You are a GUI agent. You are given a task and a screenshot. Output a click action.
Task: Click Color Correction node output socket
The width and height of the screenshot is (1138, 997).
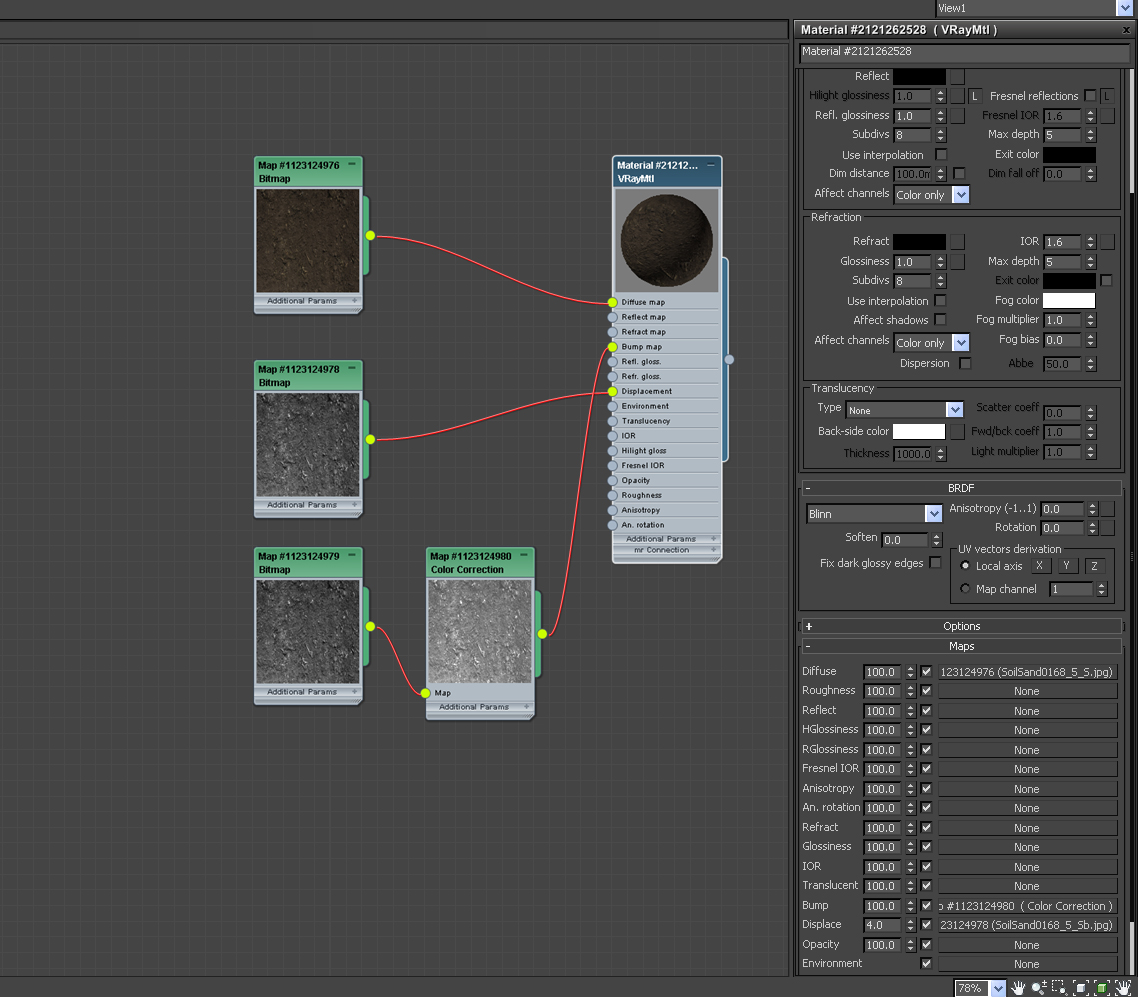pos(542,633)
